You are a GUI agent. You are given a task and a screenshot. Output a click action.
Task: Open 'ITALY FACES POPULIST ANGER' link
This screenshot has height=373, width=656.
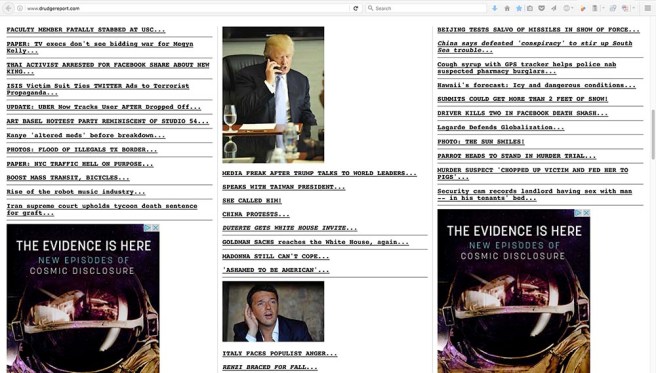279,353
